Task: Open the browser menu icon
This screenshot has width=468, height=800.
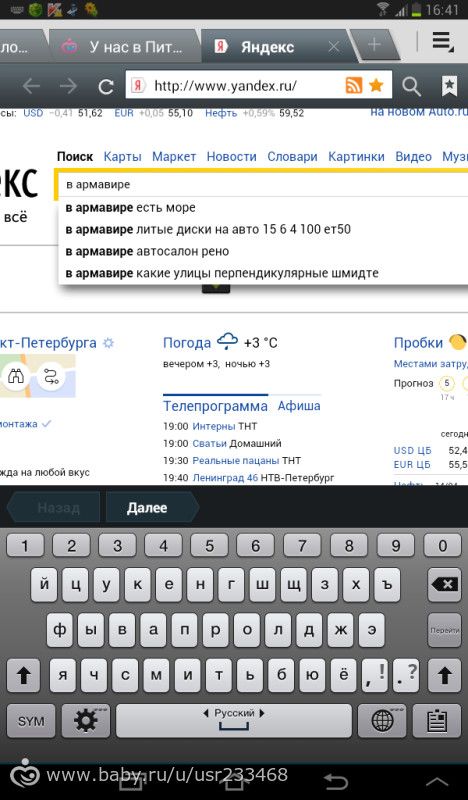Action: 442,42
